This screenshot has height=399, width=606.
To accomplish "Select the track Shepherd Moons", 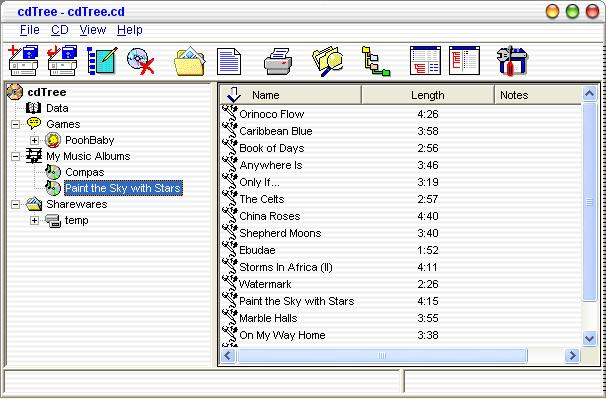I will tap(280, 233).
